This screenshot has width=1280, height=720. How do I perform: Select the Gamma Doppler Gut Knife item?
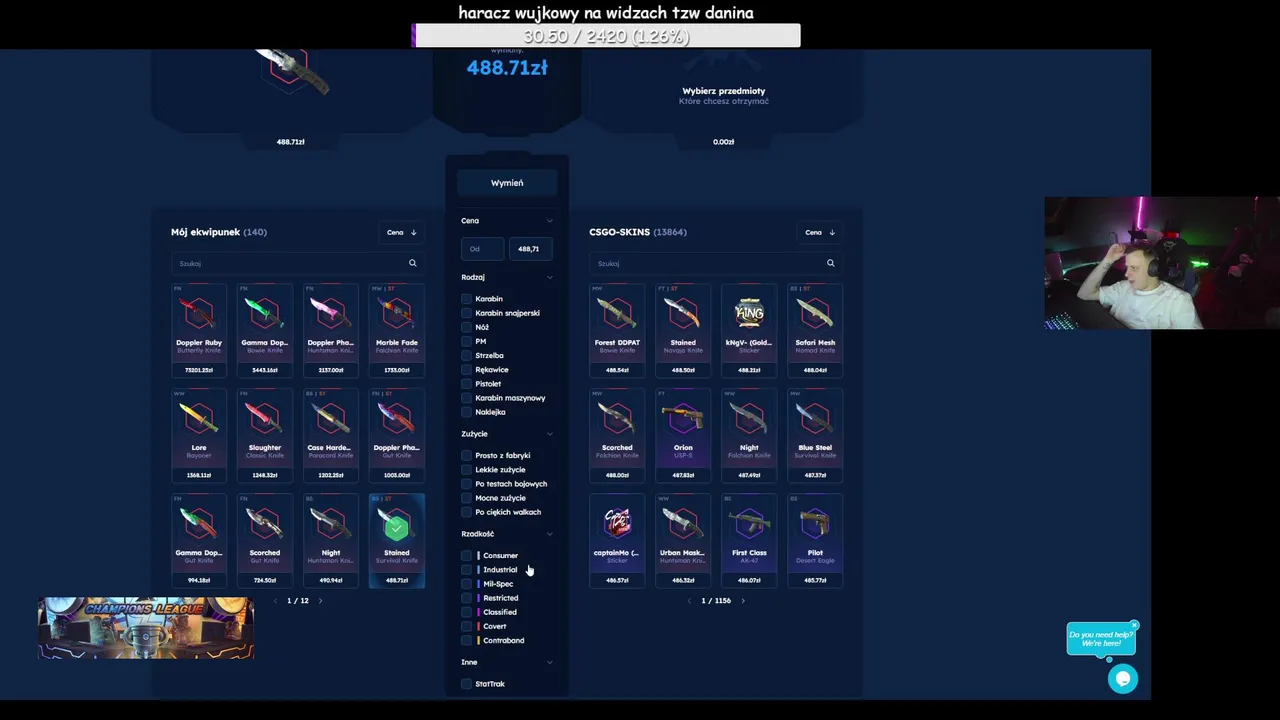coord(199,540)
